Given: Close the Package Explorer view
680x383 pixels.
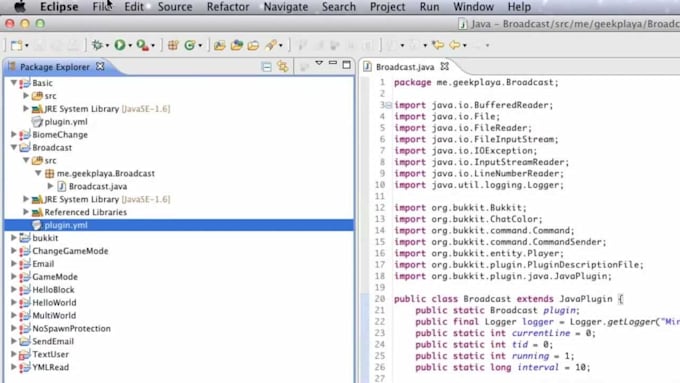Looking at the screenshot, I should click(x=100, y=66).
